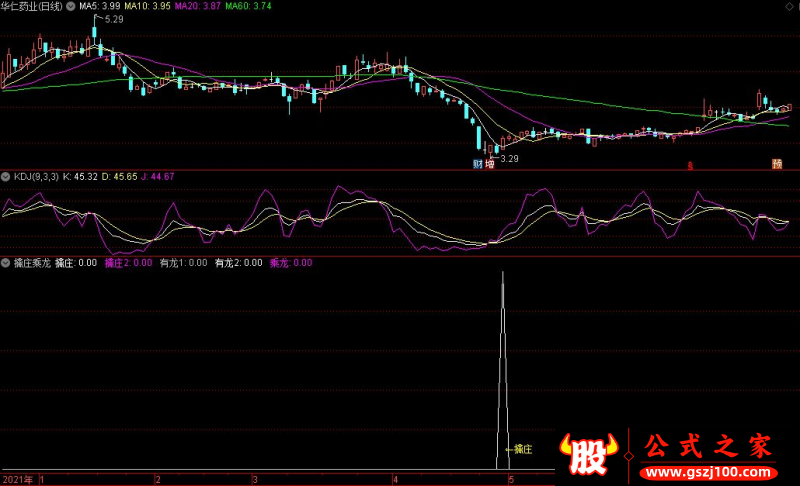Open the KDJ(9,3,3) indicator dropdown circle
Image resolution: width=800 pixels, height=486 pixels.
click(x=6, y=176)
